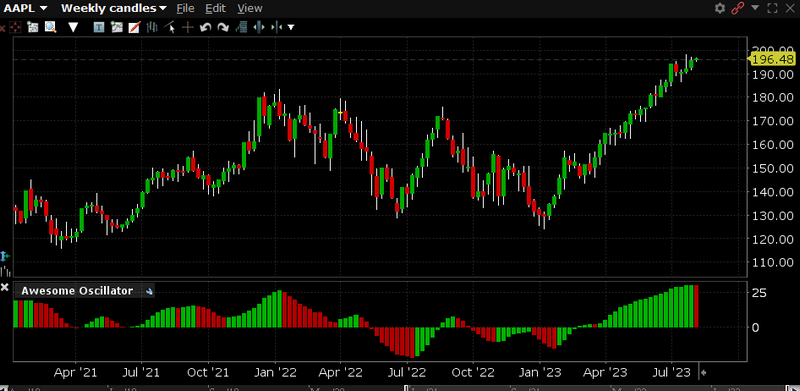The image size is (800, 391).
Task: Open chart settings gear icon
Action: click(x=720, y=8)
